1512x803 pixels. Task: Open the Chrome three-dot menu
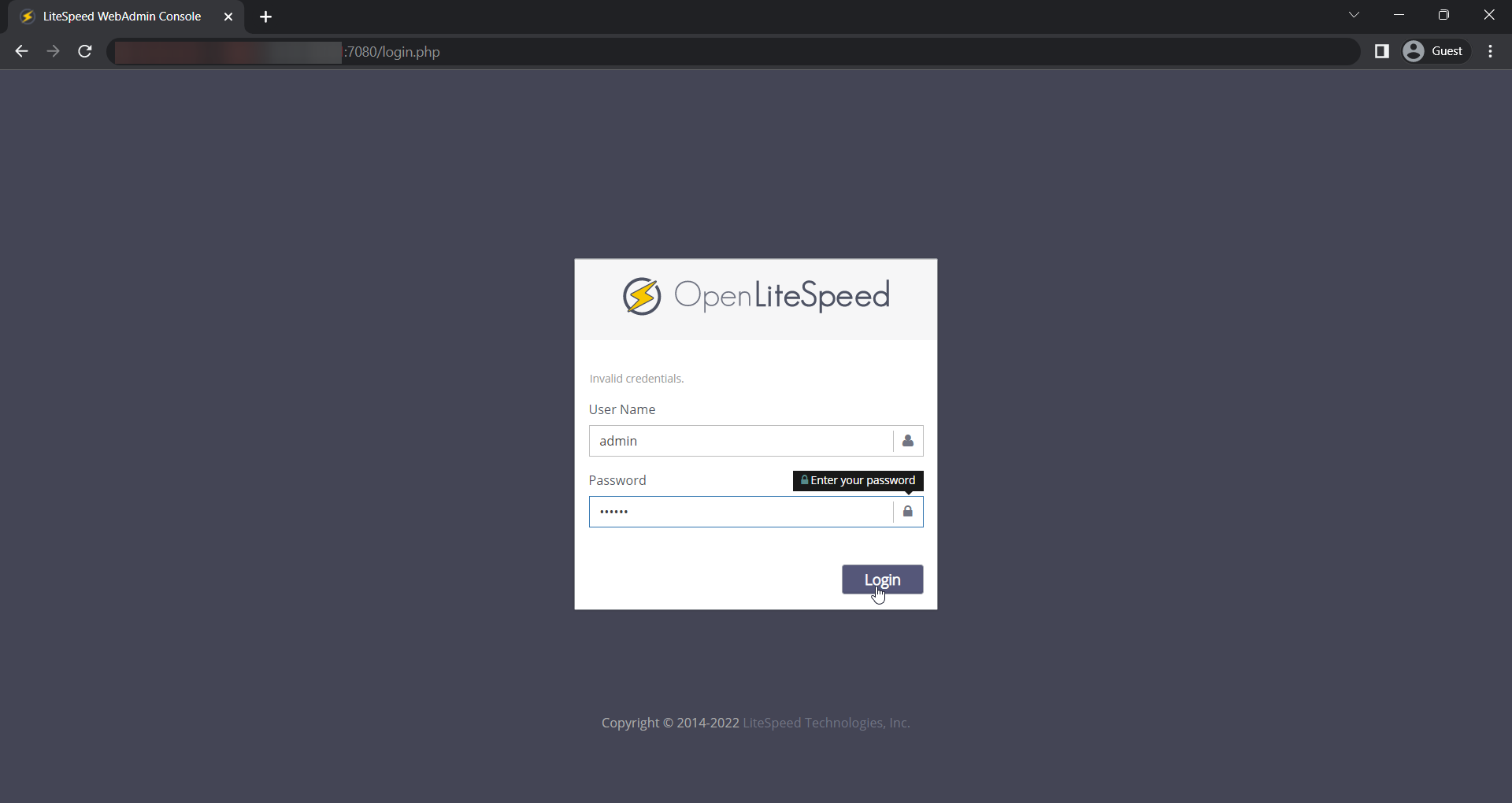tap(1490, 51)
